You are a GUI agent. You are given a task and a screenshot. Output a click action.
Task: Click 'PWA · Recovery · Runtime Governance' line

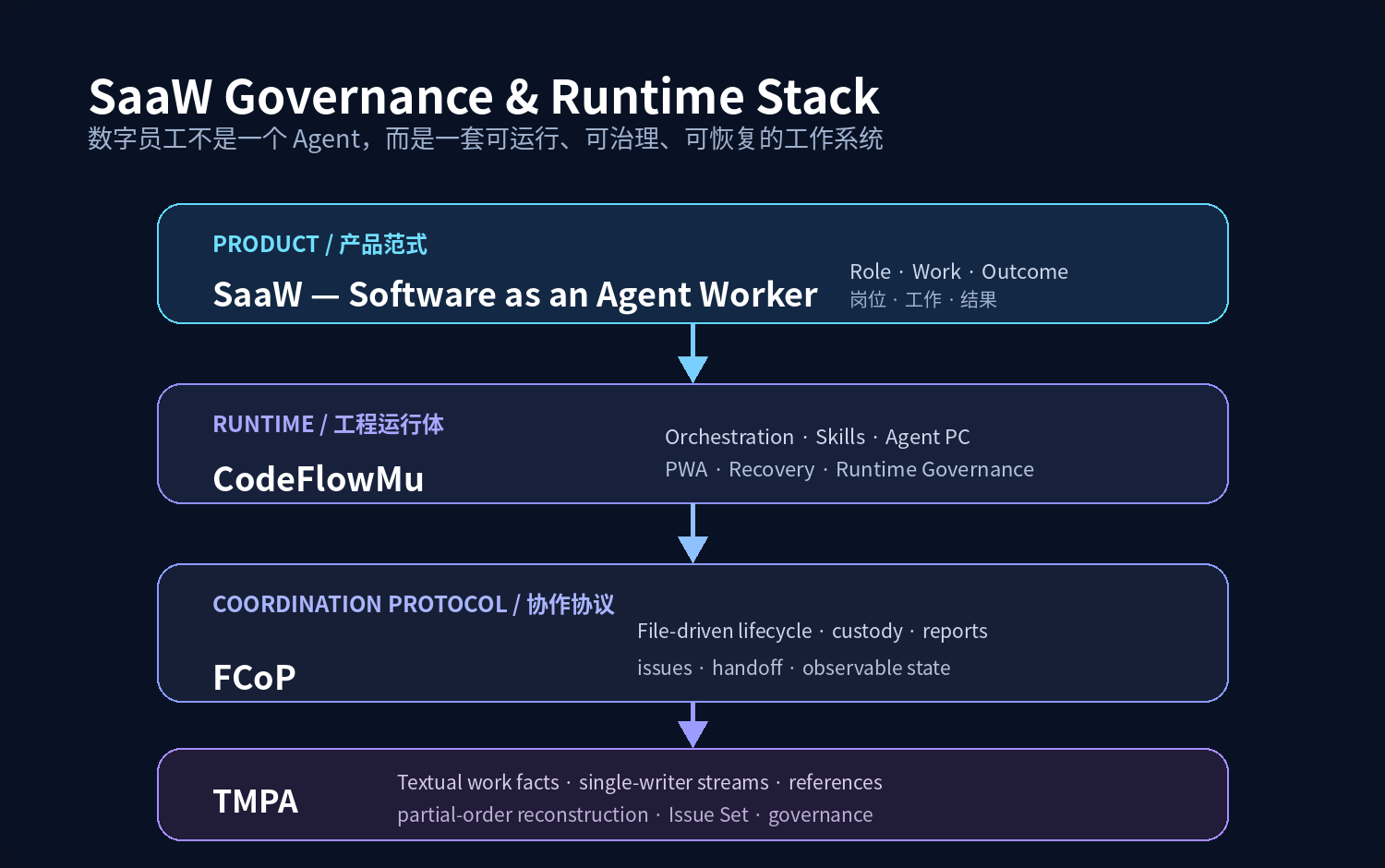(x=849, y=469)
